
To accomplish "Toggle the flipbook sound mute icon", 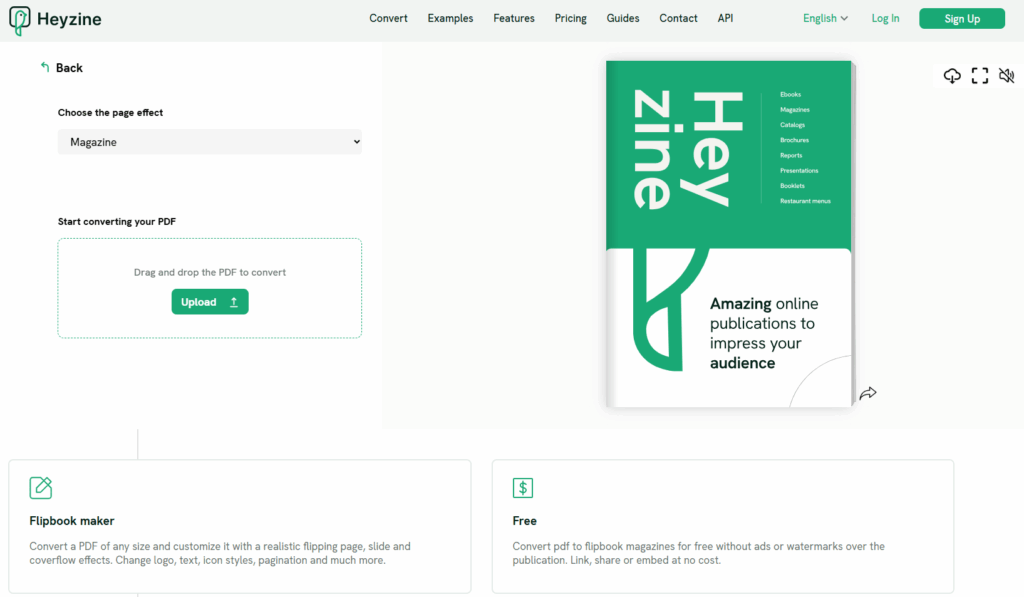I will [1006, 76].
